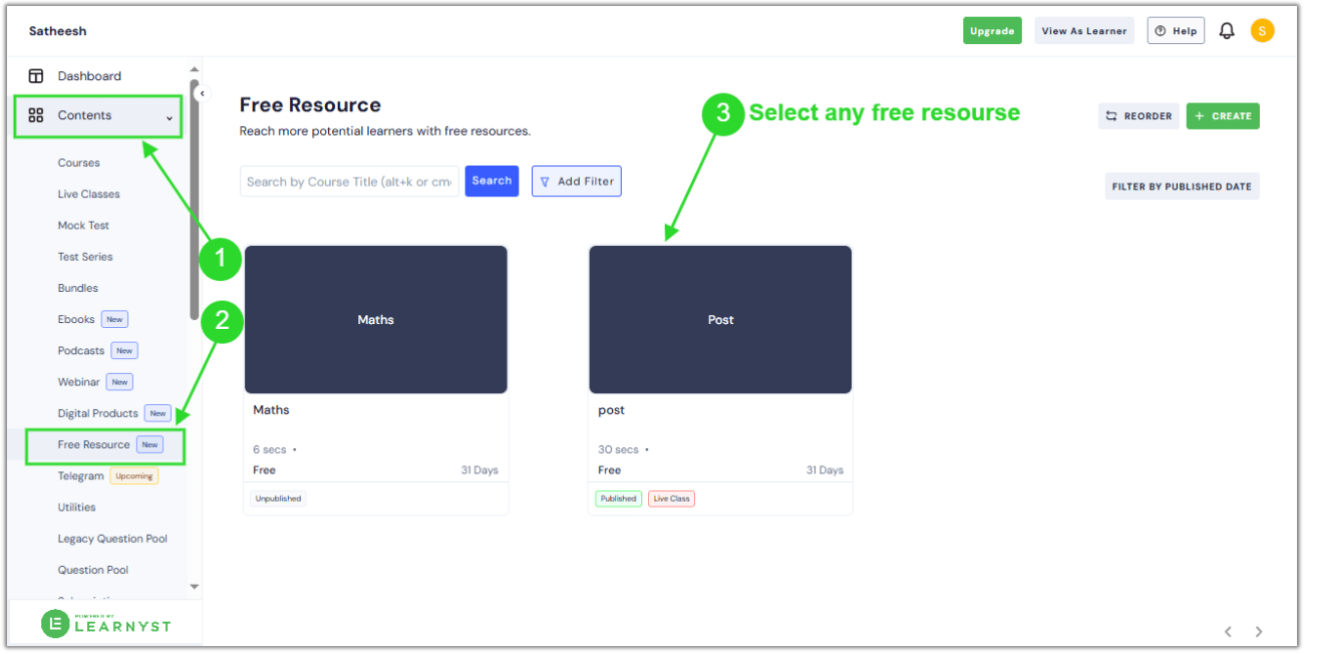1318x654 pixels.
Task: Open the Maths resource thumbnail
Action: 376,320
